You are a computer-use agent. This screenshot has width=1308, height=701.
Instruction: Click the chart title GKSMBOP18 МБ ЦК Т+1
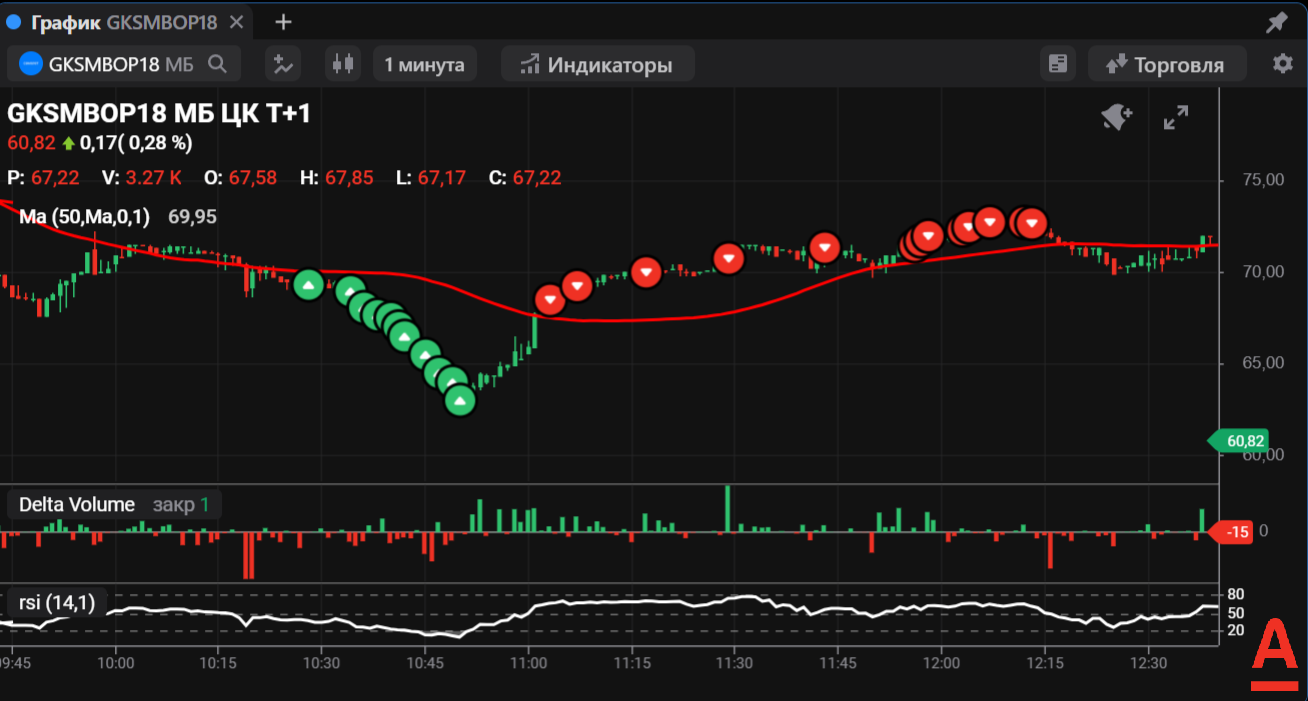tap(159, 114)
